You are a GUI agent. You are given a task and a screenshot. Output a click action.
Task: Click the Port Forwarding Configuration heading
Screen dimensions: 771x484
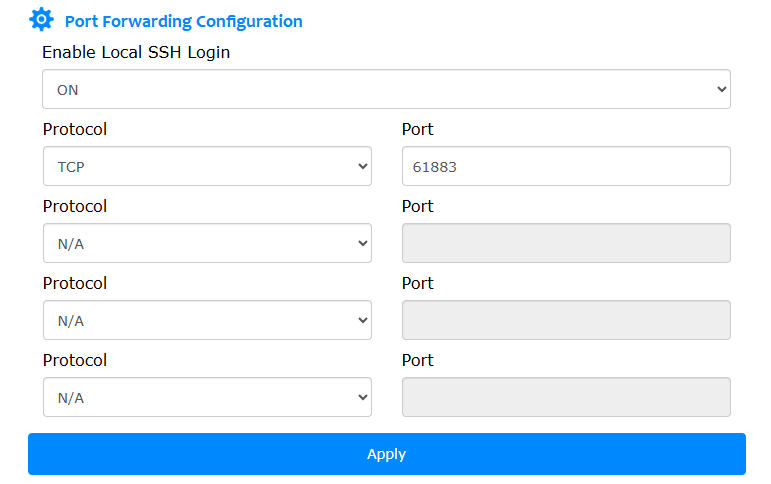(183, 22)
